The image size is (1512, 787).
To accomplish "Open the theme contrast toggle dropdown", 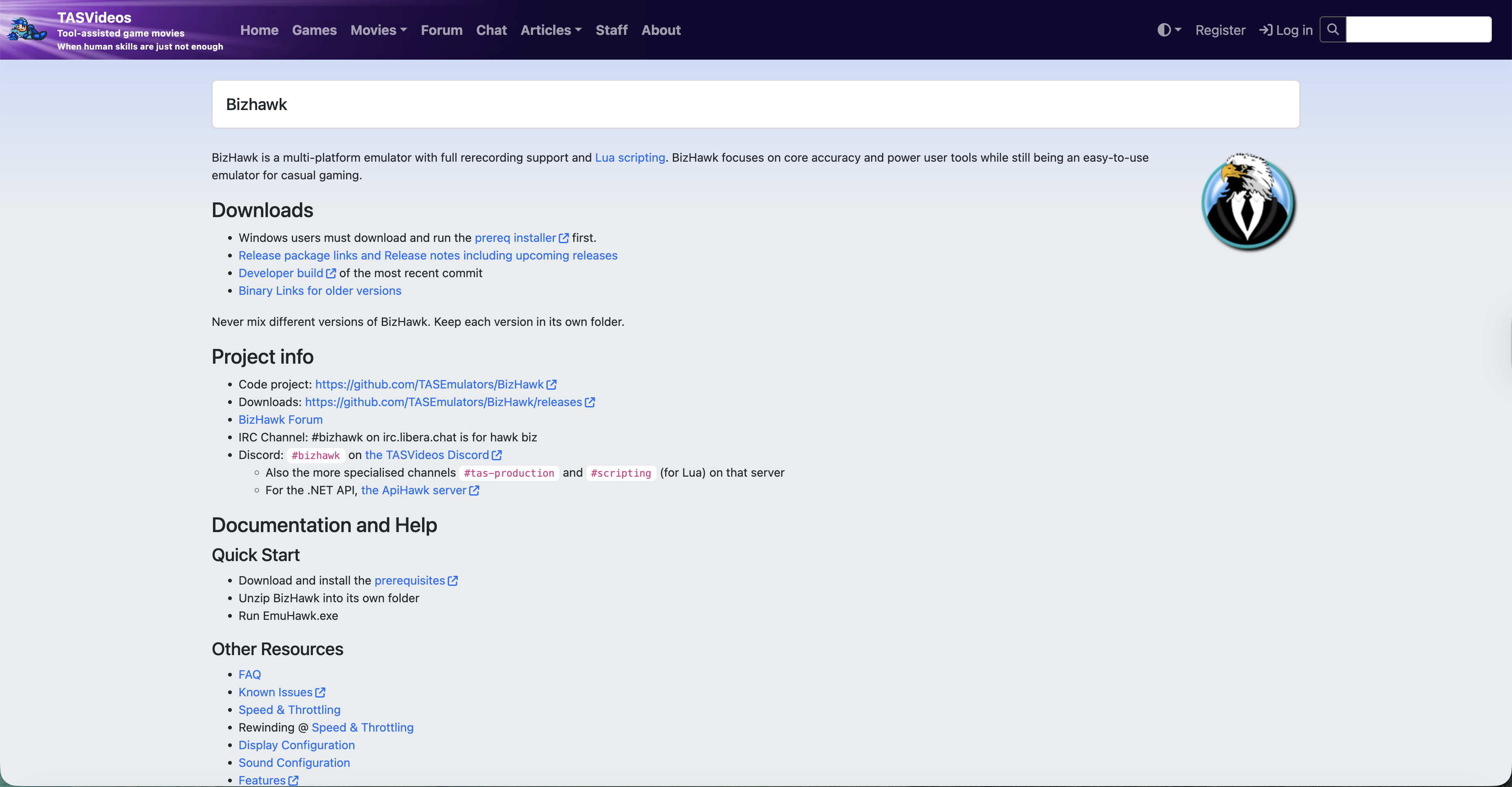I will pos(1168,30).
